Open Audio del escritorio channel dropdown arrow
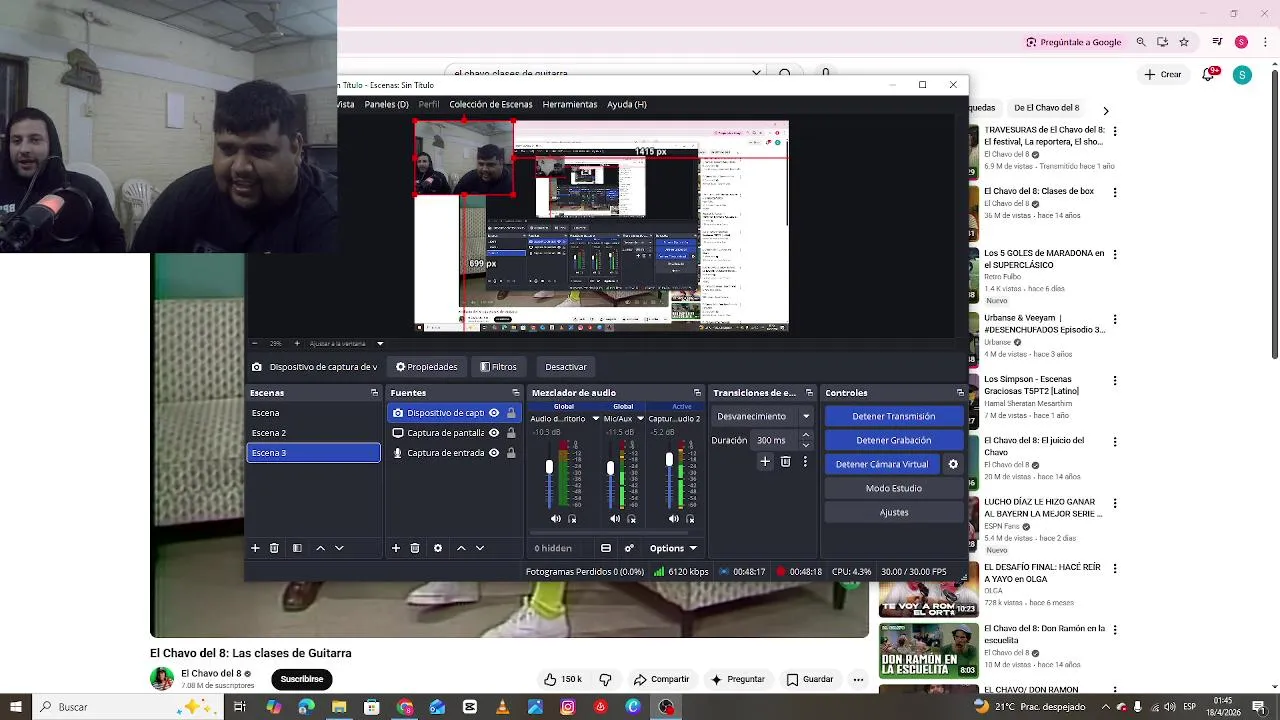 (596, 419)
